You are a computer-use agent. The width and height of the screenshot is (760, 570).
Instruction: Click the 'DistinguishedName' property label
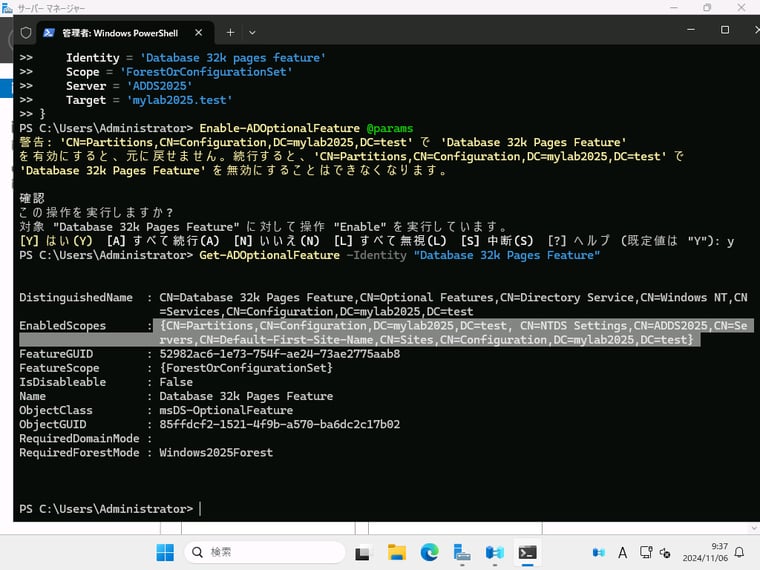(x=76, y=298)
